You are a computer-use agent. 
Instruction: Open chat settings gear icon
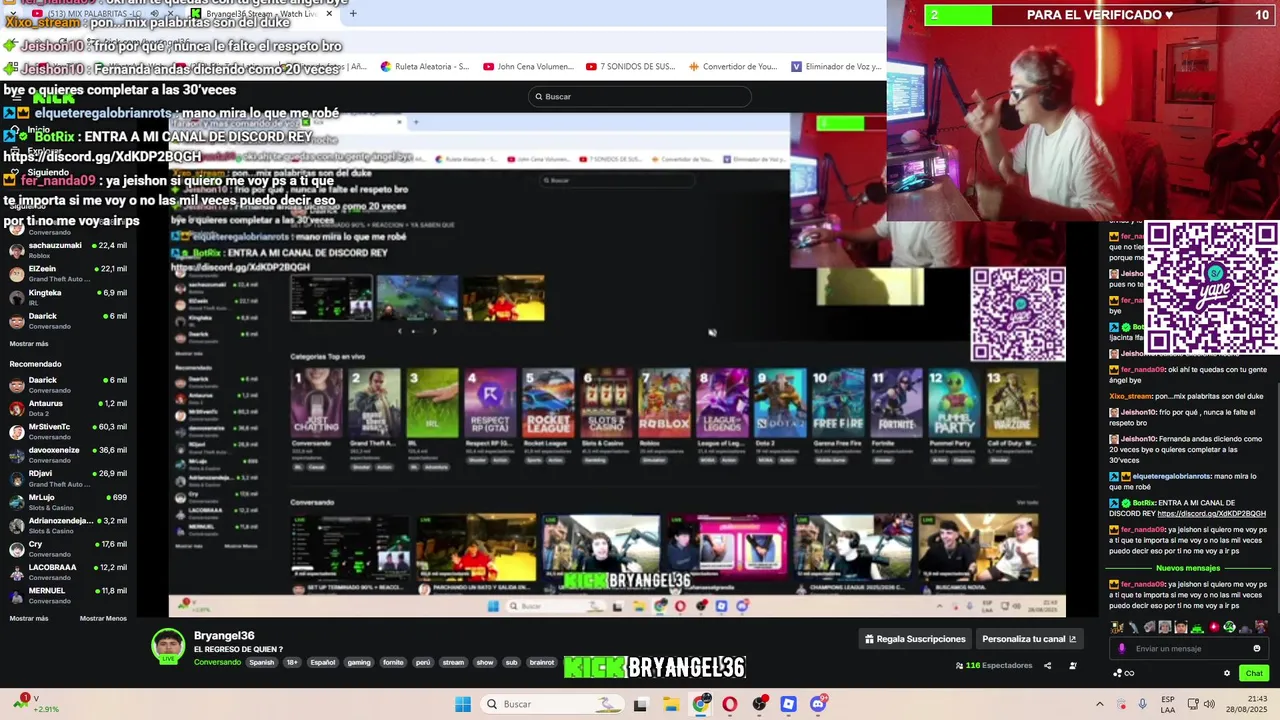click(1227, 673)
